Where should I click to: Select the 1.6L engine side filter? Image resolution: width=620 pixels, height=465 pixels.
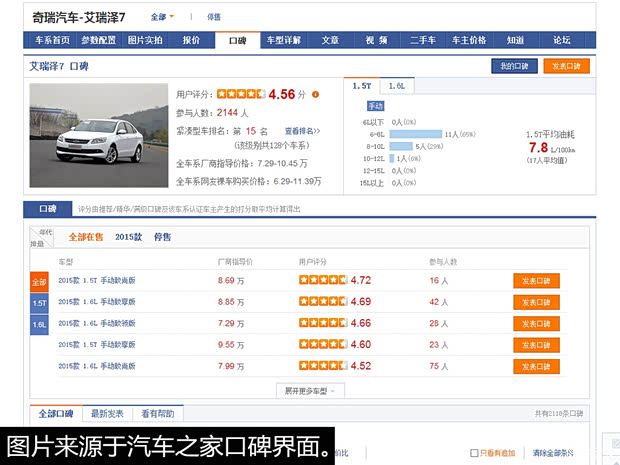pyautogui.click(x=39, y=324)
